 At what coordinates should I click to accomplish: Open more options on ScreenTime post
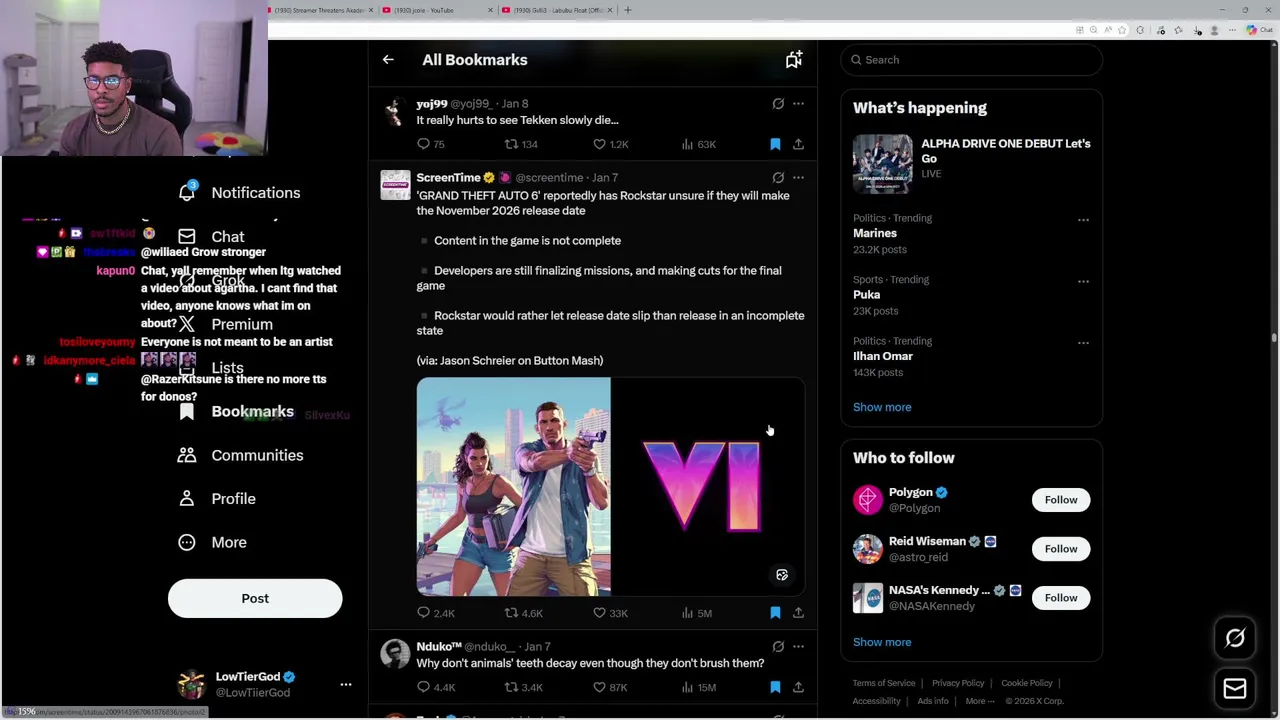click(x=798, y=178)
